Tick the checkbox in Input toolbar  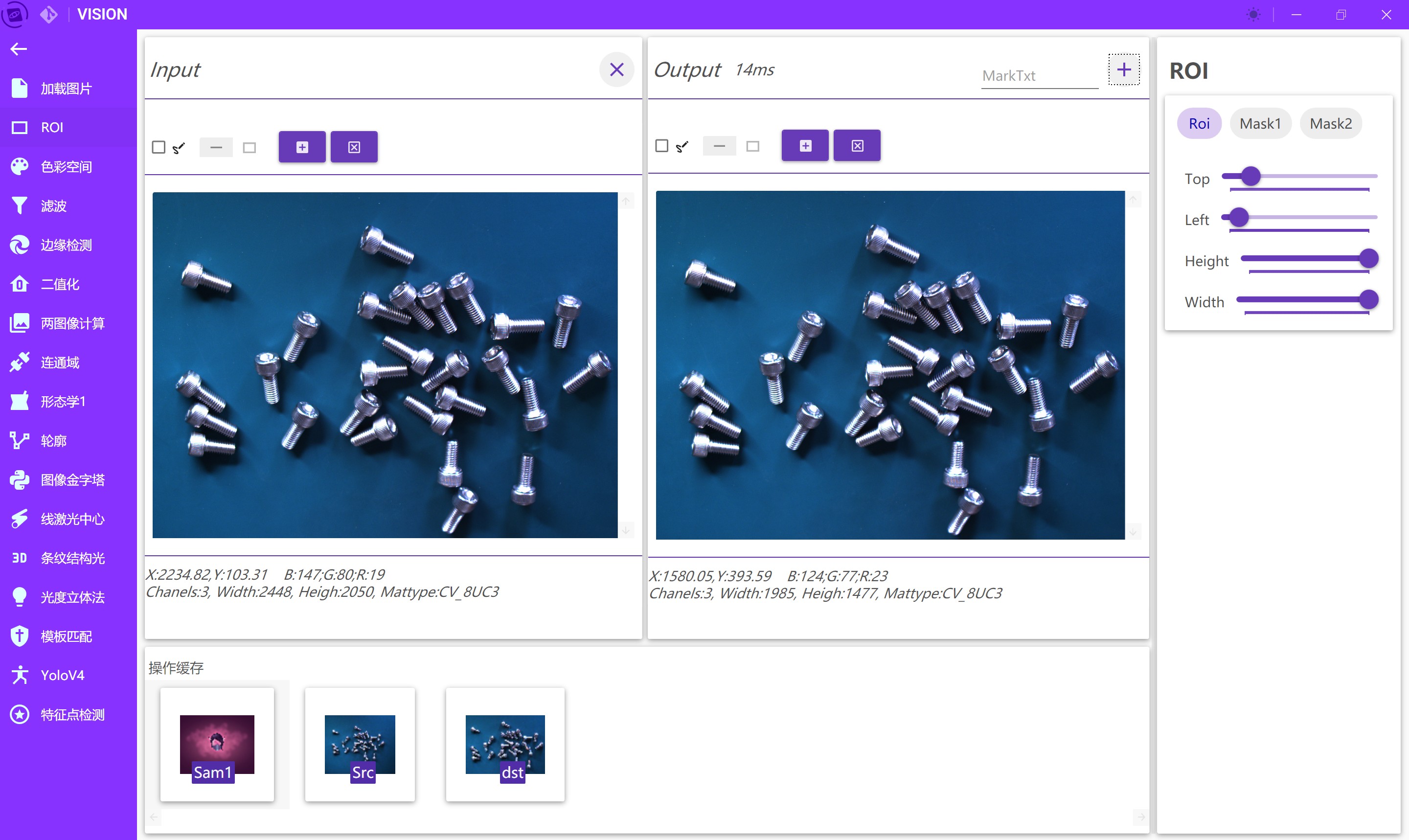[x=159, y=147]
